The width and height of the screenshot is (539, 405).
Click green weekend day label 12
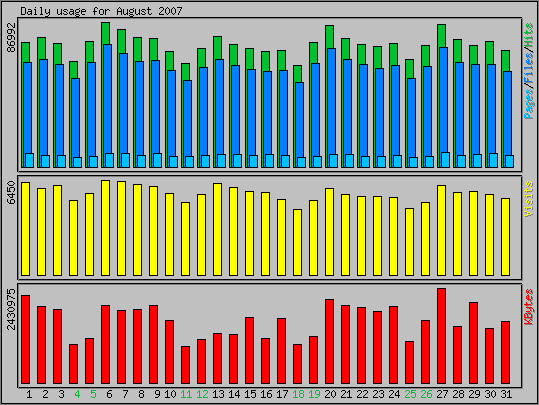pos(202,394)
